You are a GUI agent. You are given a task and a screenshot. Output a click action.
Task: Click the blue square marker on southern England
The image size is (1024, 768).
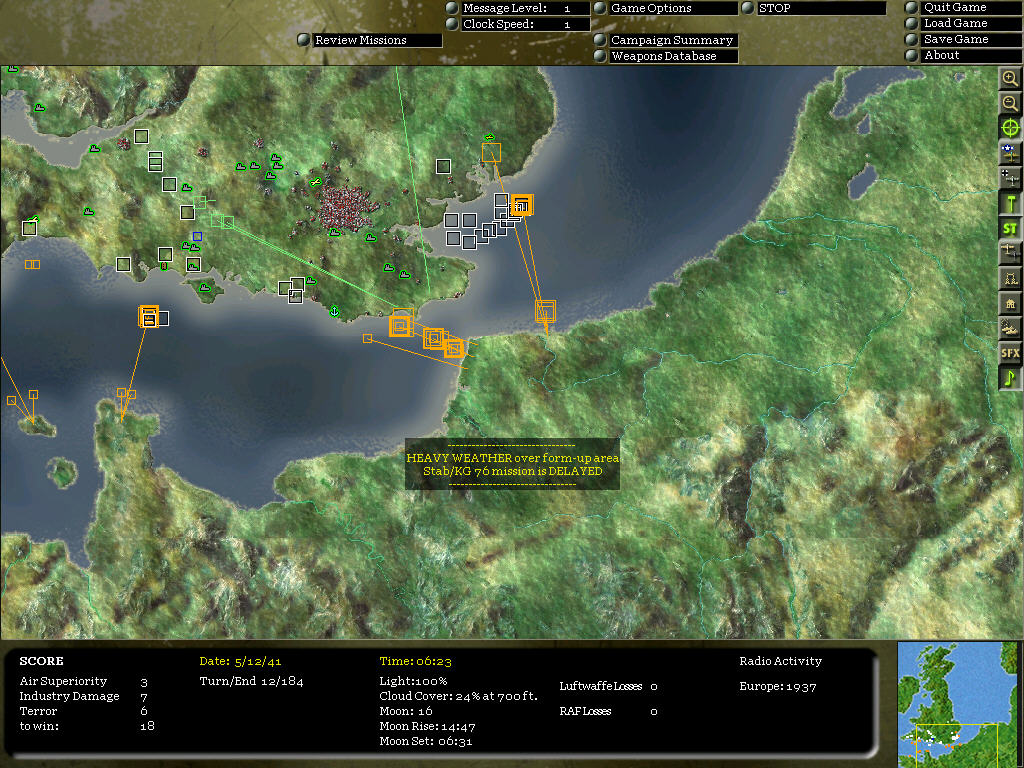197,236
